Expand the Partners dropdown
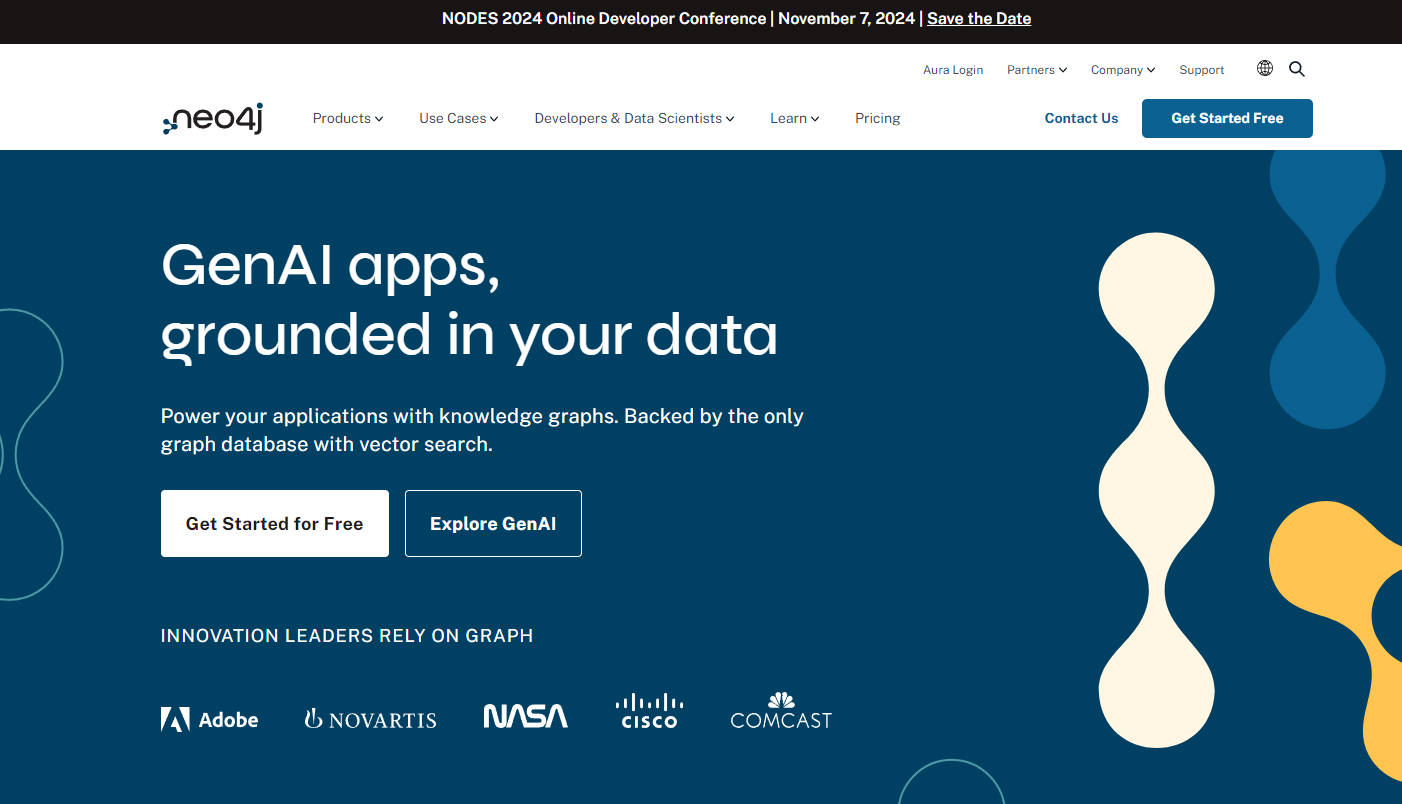The height and width of the screenshot is (804, 1402). [x=1037, y=70]
